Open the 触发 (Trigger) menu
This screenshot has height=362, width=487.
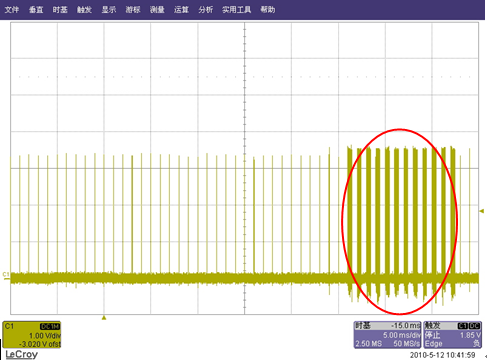[x=84, y=10]
